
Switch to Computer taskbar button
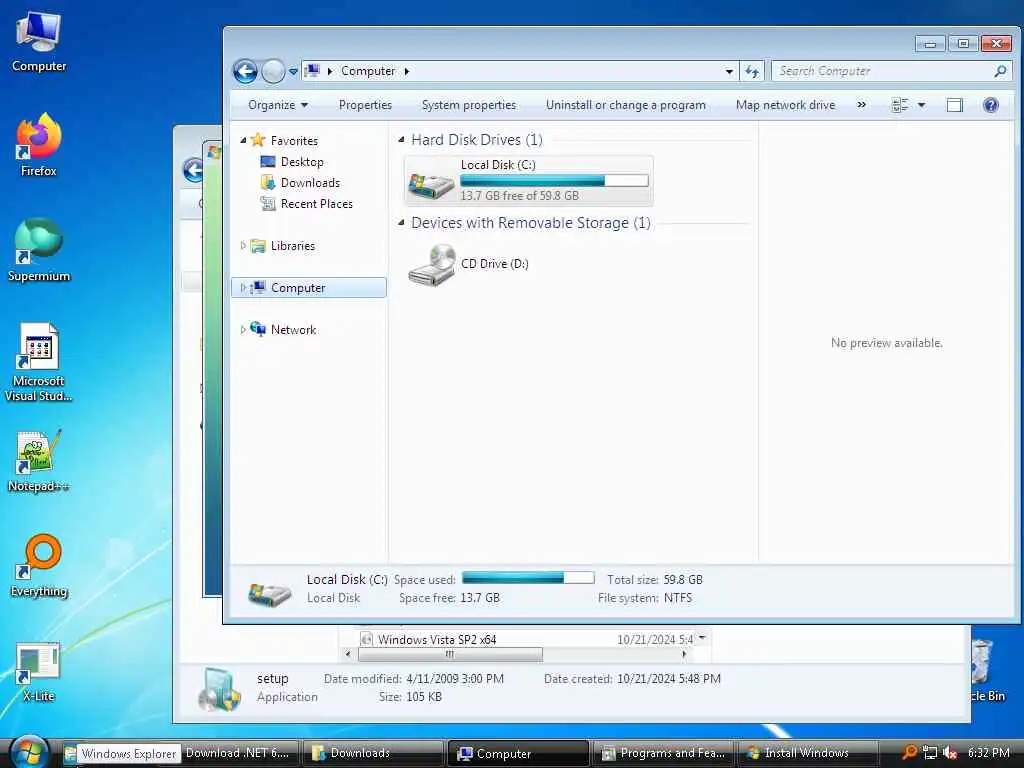(x=519, y=754)
